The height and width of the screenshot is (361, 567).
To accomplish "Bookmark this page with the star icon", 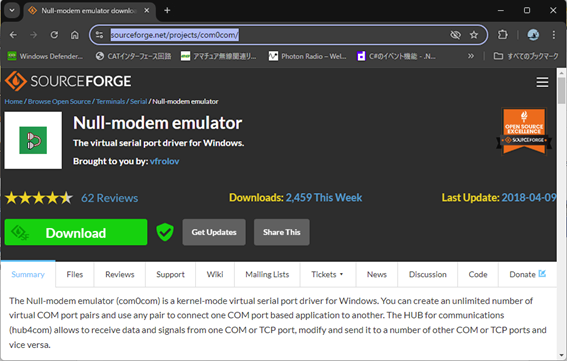I will point(474,35).
